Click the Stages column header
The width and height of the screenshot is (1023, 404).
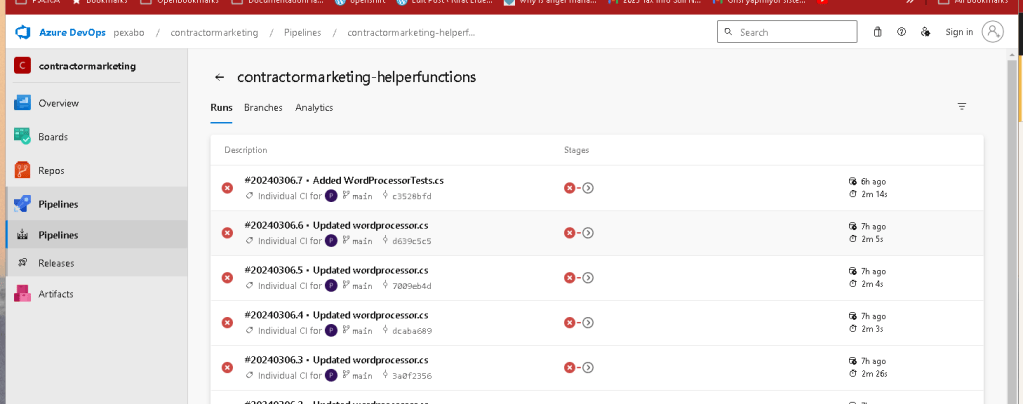tap(577, 150)
